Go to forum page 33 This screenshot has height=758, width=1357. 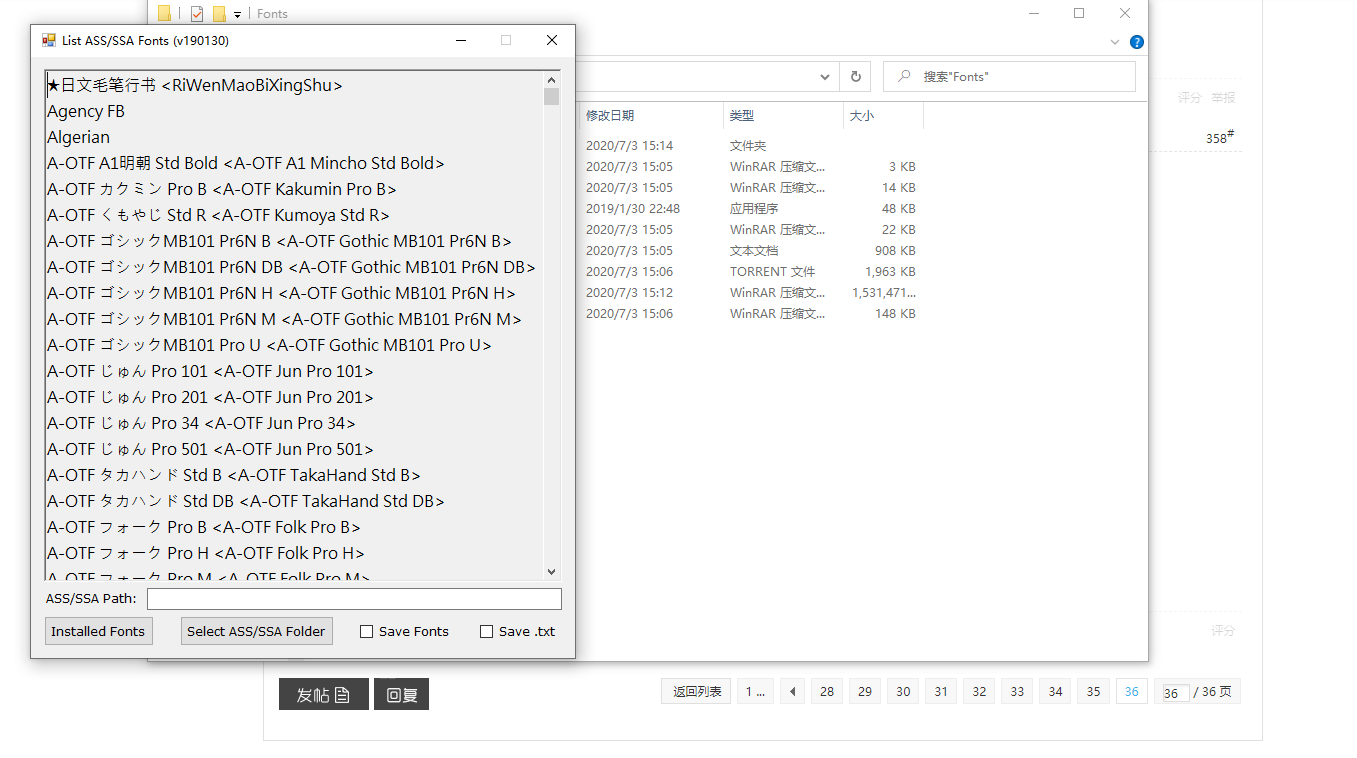click(1017, 691)
